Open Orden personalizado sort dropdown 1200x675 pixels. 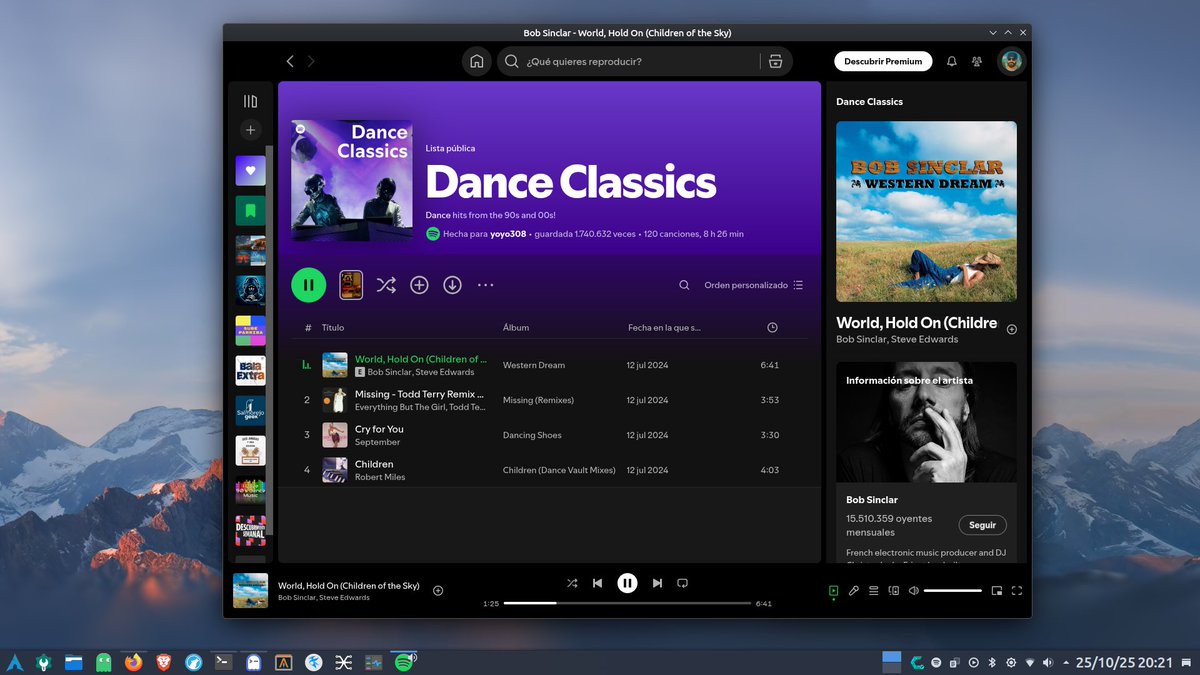pos(754,285)
